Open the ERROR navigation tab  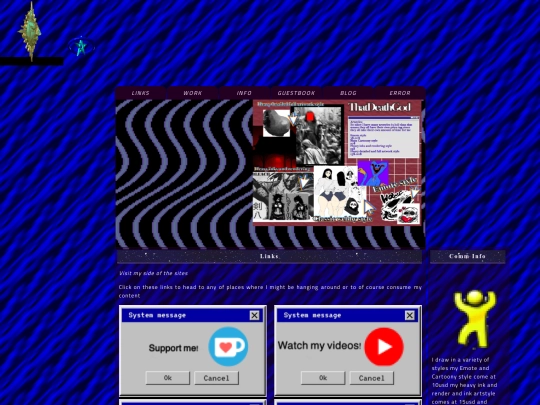pos(400,93)
